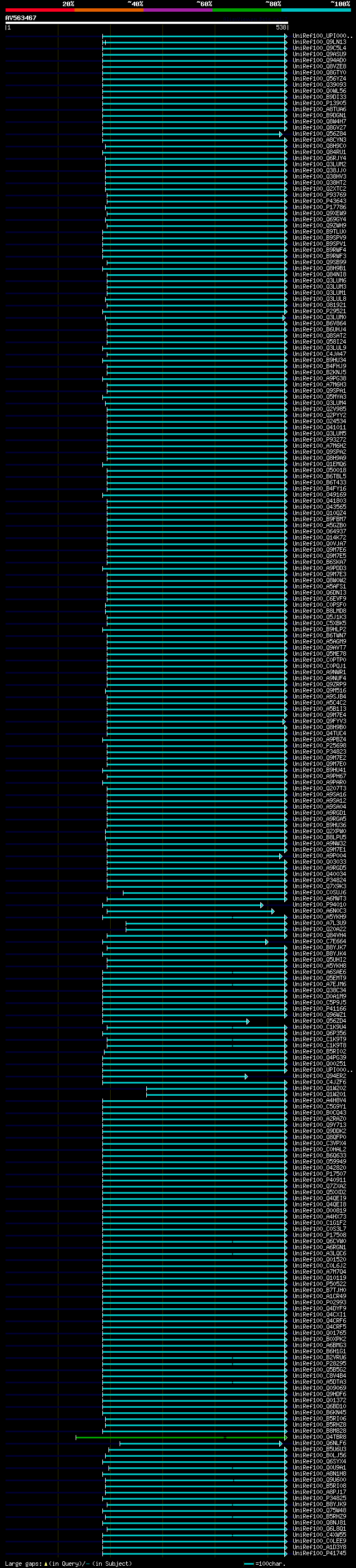Select the UniRef100_Q8NJ81 label

pos(319,1522)
